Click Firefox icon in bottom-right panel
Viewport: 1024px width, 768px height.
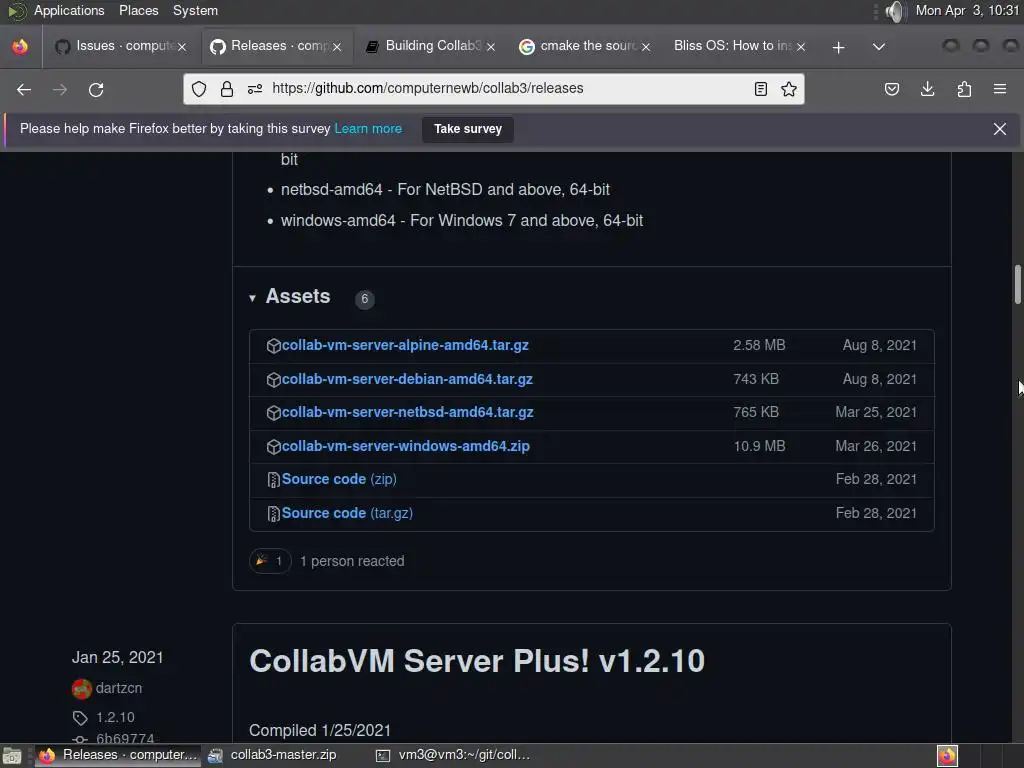pyautogui.click(x=948, y=756)
